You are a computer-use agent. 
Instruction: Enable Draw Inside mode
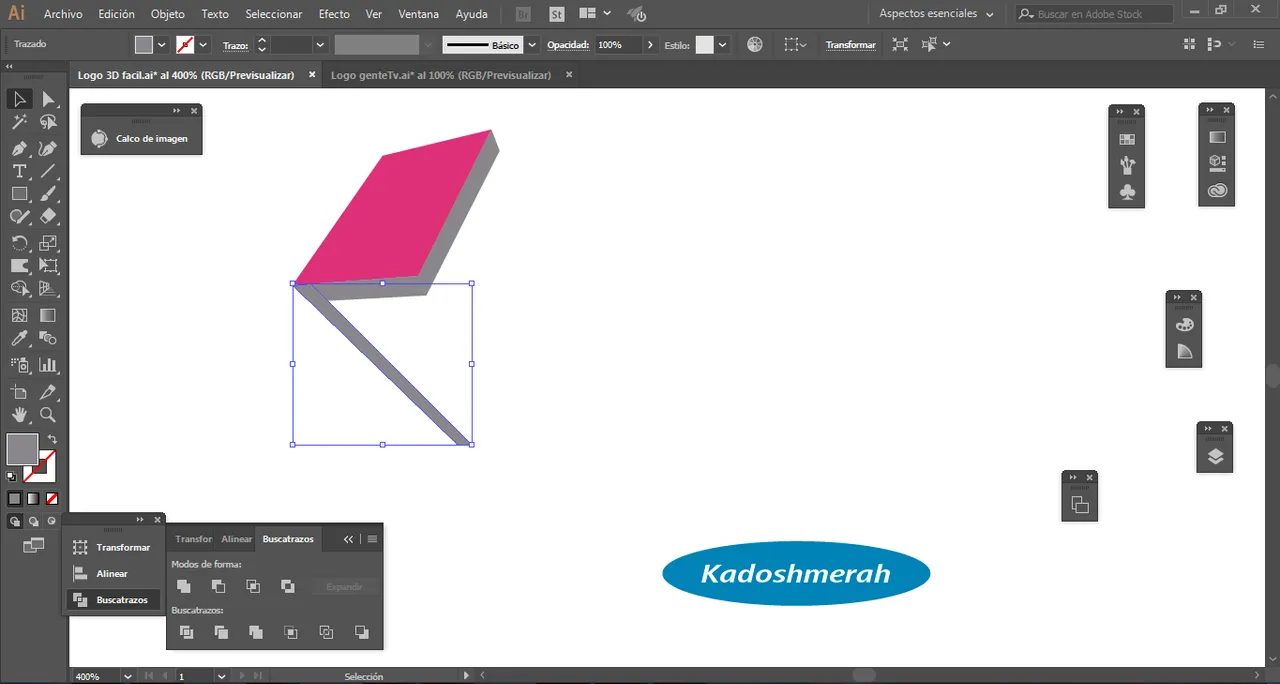(51, 521)
